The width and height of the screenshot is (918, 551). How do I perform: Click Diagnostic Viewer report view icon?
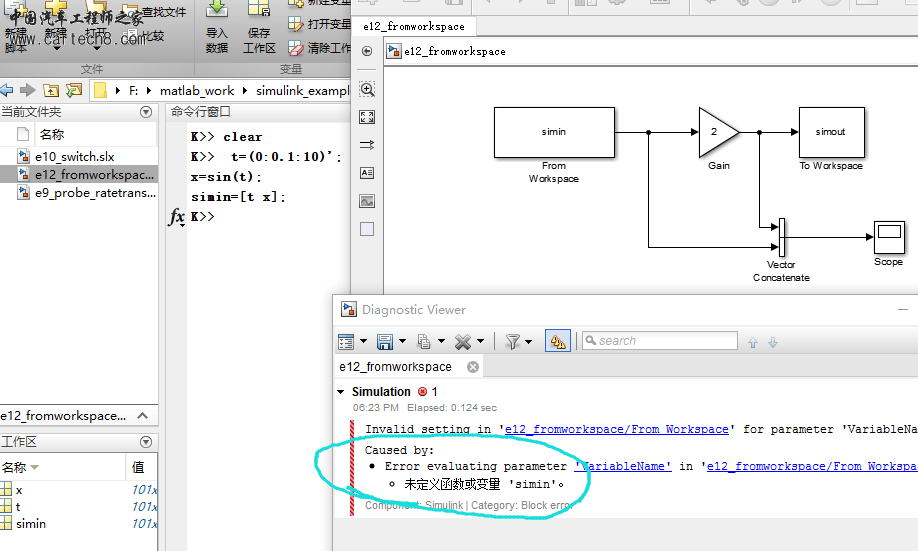[x=346, y=341]
